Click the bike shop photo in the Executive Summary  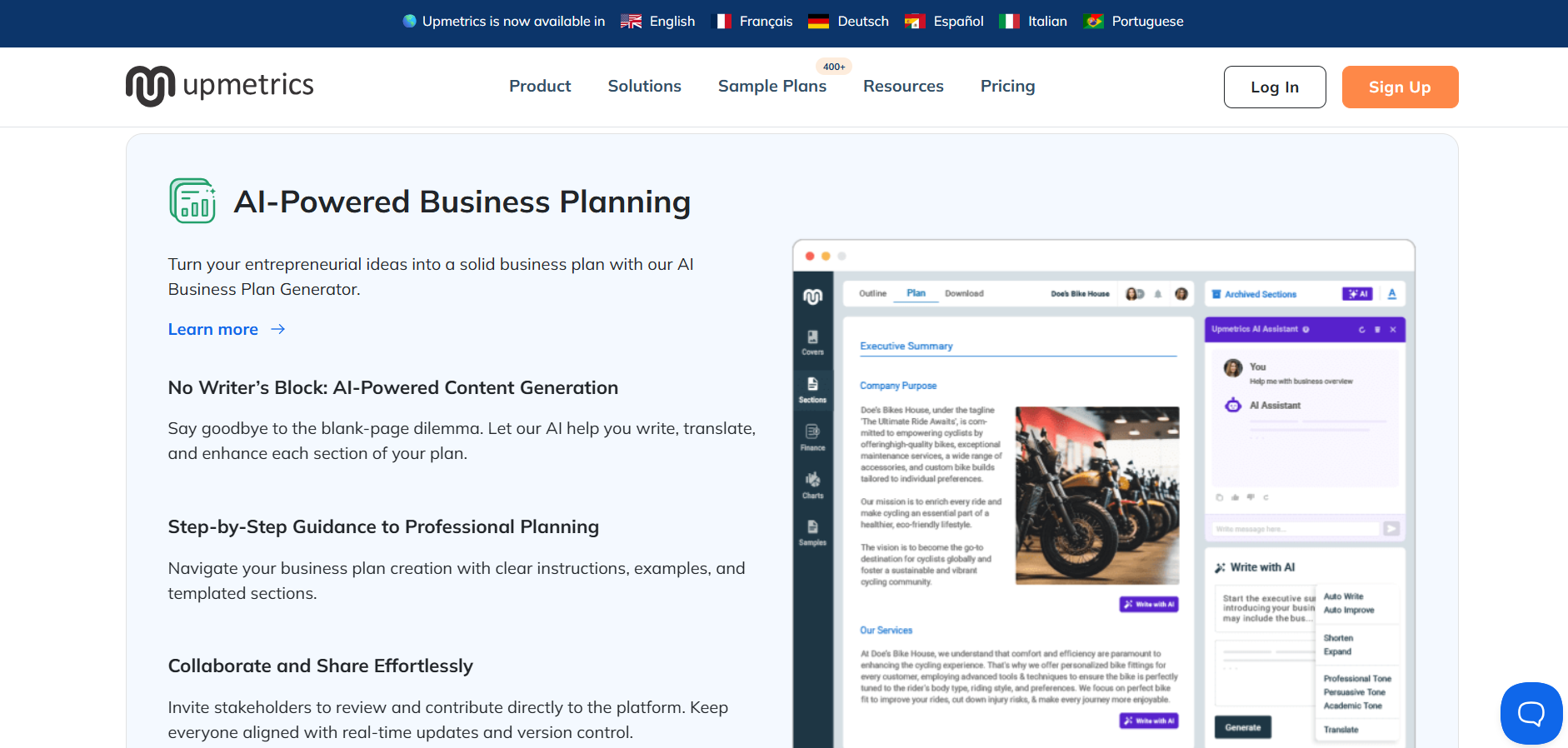1097,495
